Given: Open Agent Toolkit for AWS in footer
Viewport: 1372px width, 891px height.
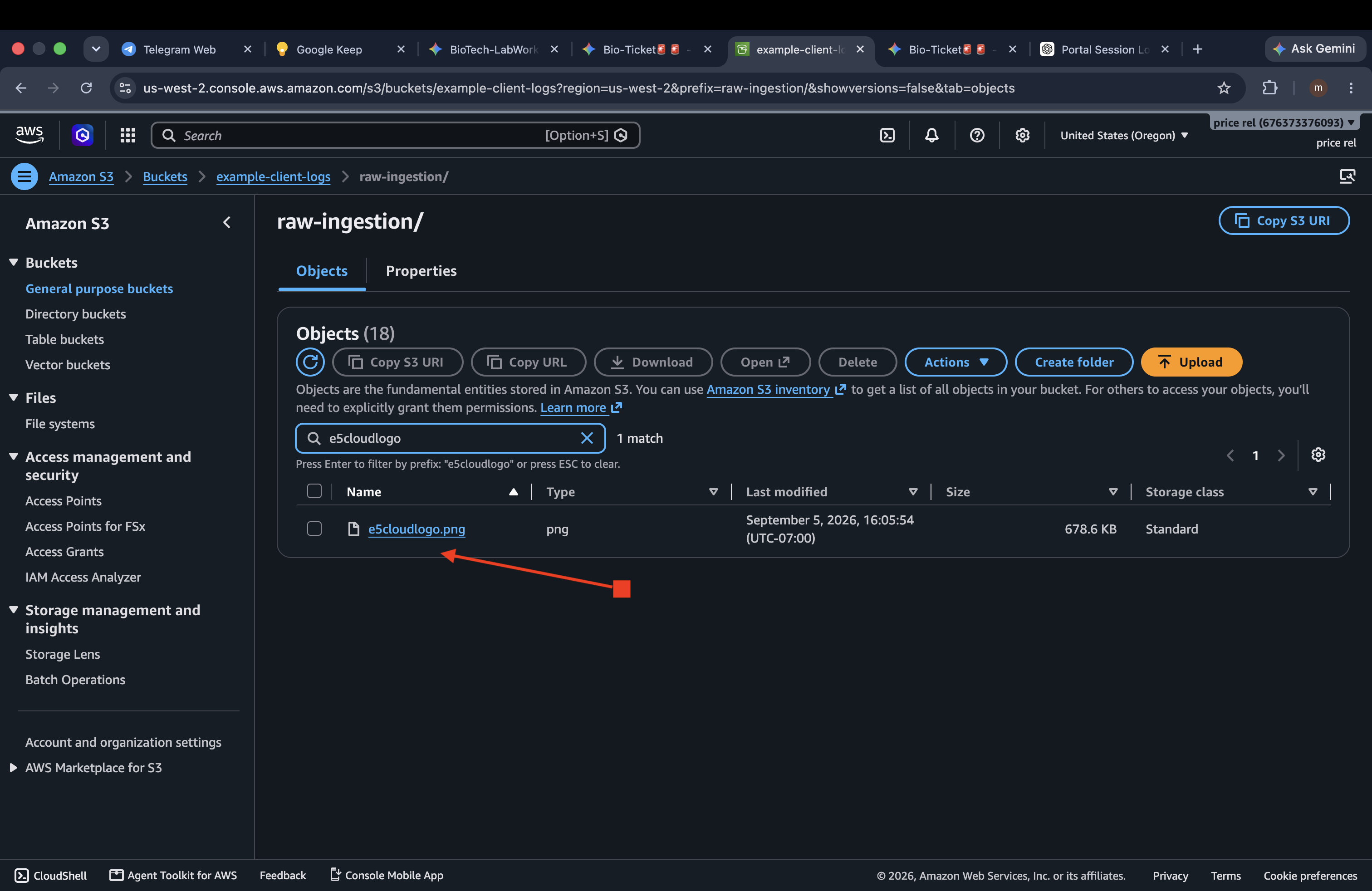Looking at the screenshot, I should (x=173, y=875).
